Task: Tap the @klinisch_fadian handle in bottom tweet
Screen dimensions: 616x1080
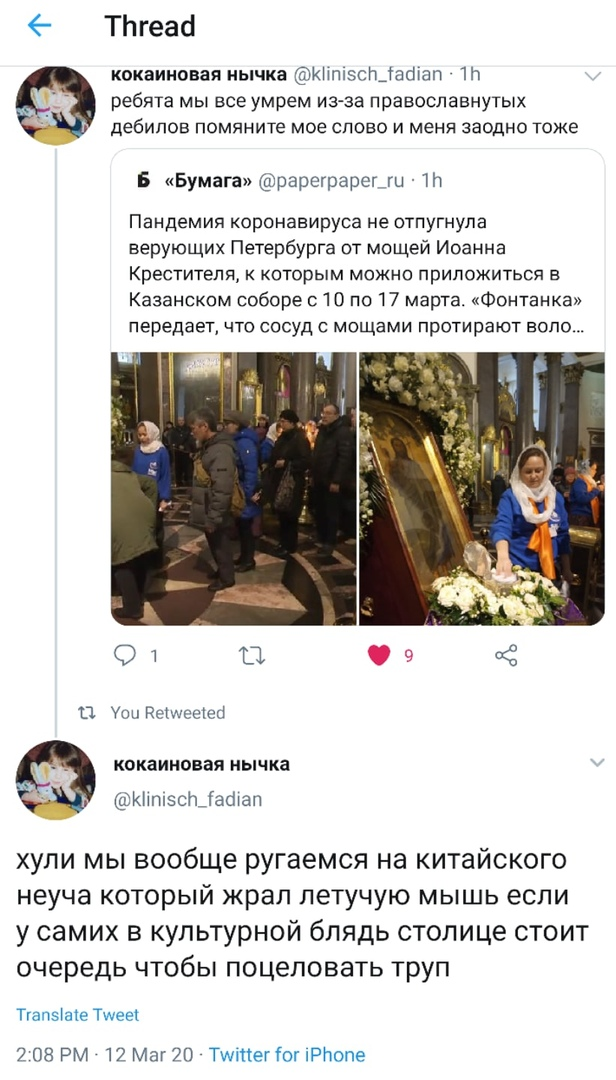Action: point(187,800)
